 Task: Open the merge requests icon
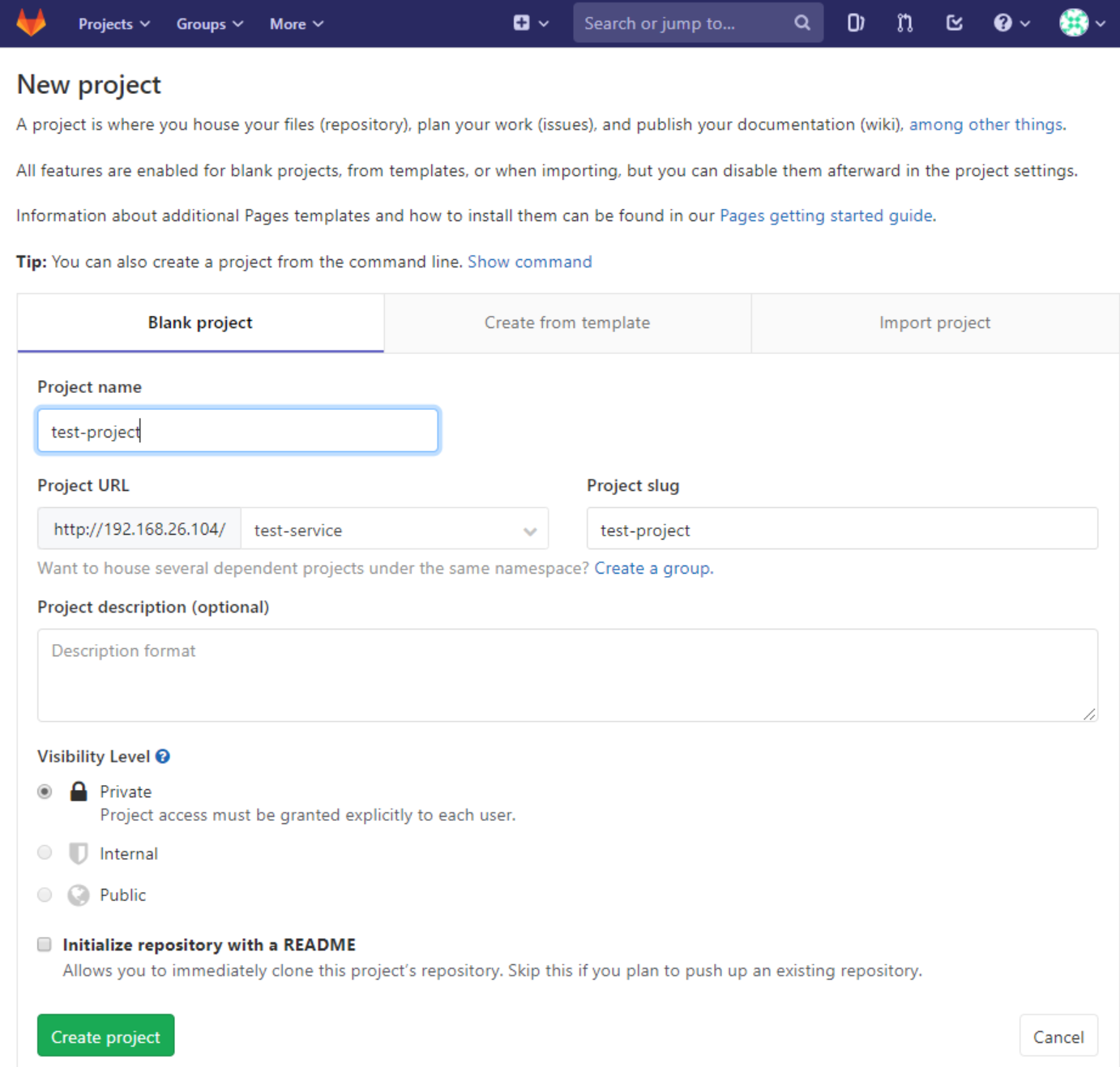coord(905,23)
